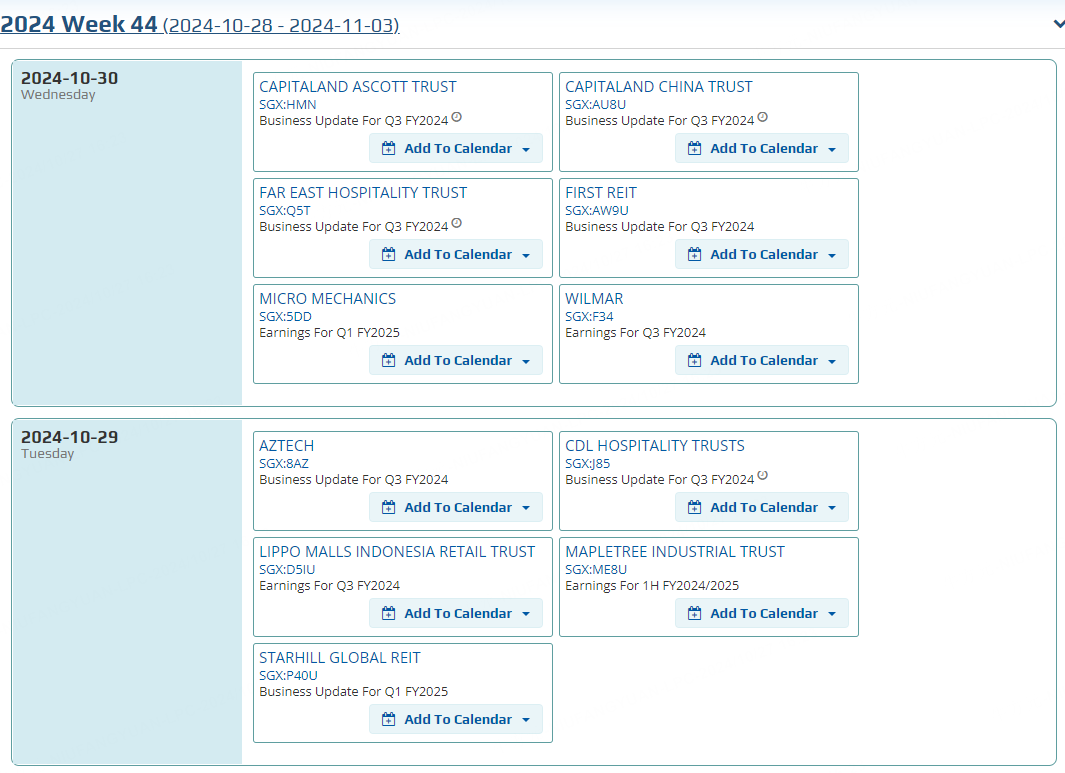The height and width of the screenshot is (773, 1065).
Task: Click calendar icon in Micro Mechanics card
Action: tap(389, 361)
